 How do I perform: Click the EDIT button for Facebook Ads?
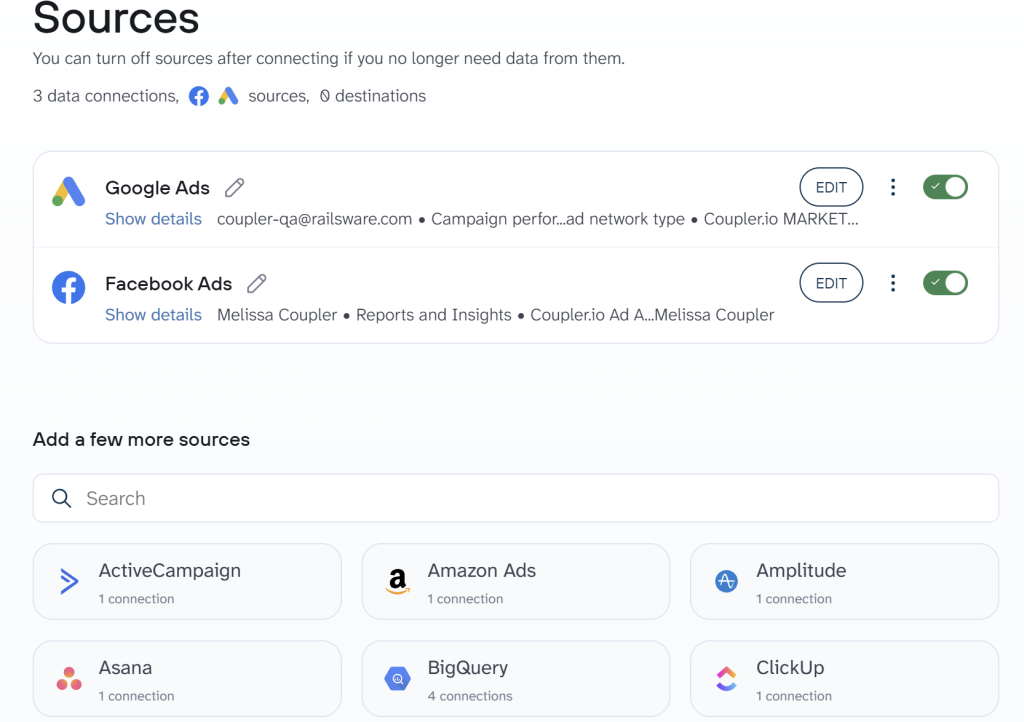[x=831, y=283]
